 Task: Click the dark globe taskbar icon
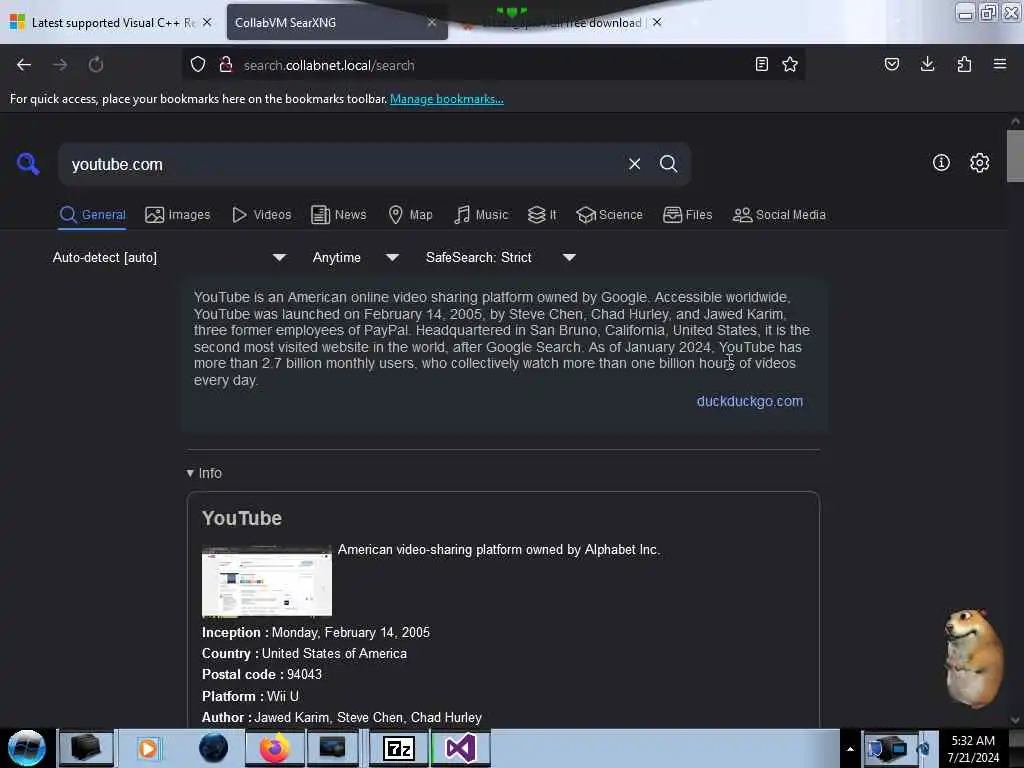[x=213, y=748]
